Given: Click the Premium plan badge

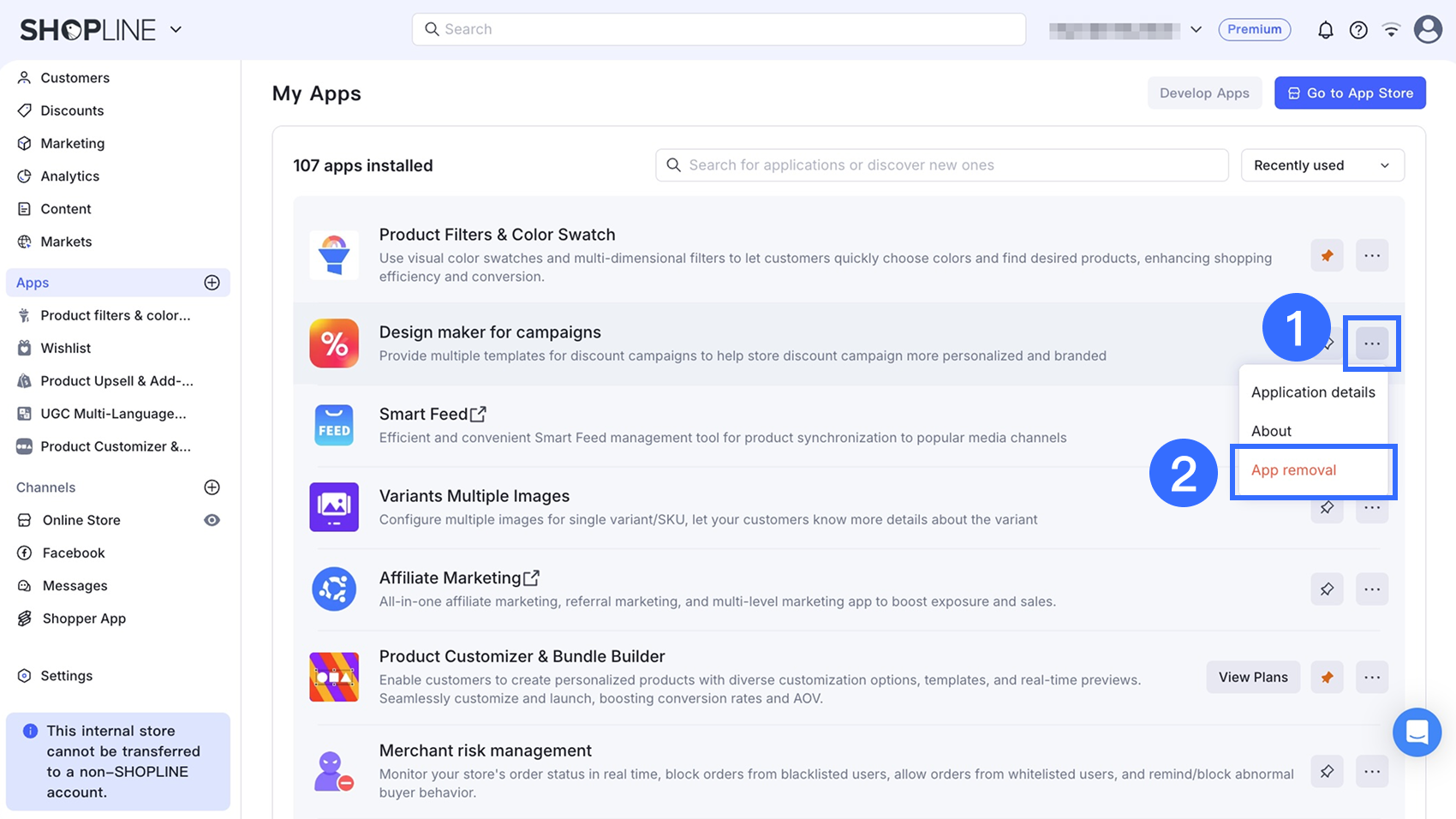Looking at the screenshot, I should (x=1255, y=29).
